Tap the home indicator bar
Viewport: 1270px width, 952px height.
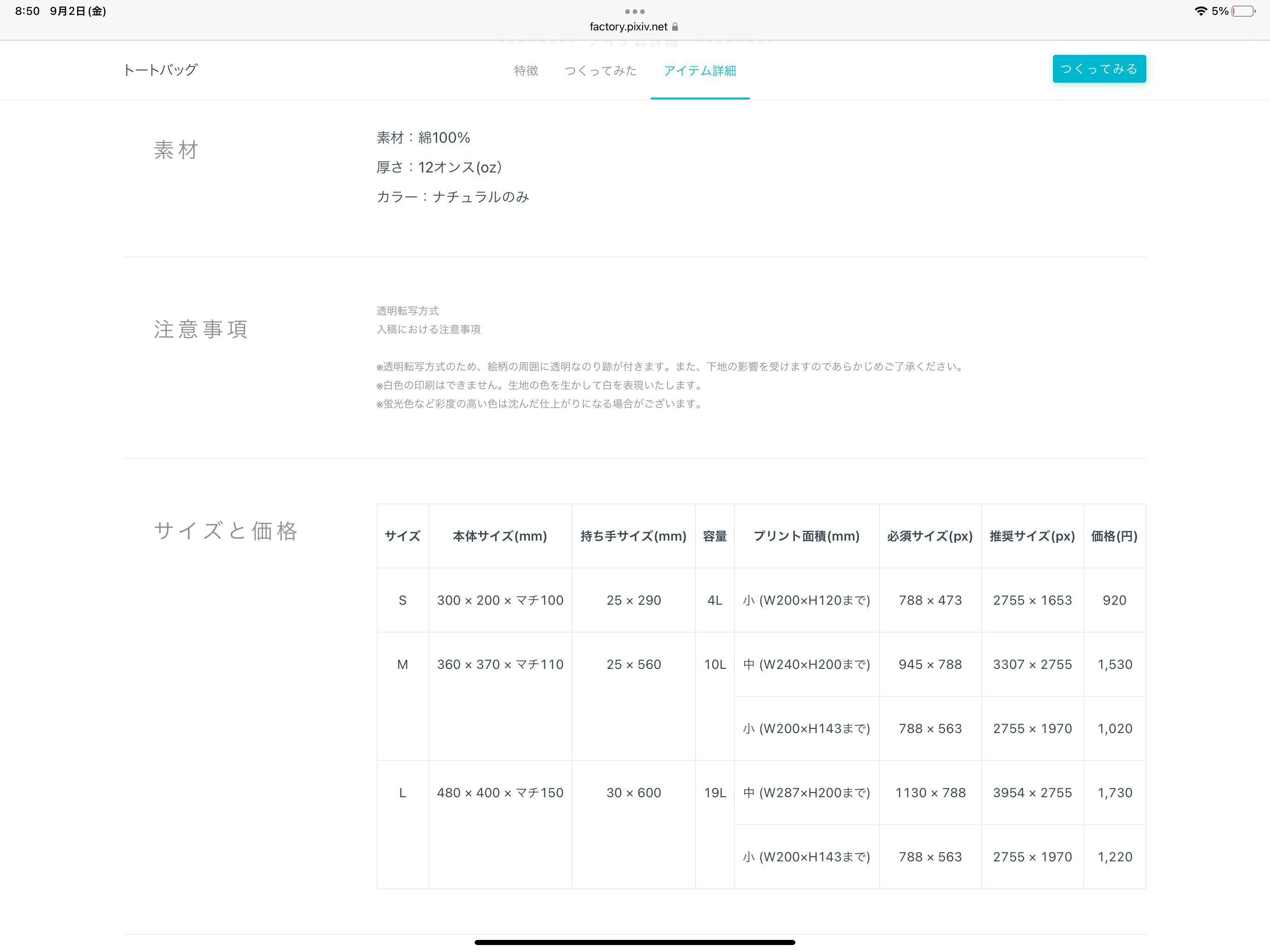pyautogui.click(x=635, y=942)
